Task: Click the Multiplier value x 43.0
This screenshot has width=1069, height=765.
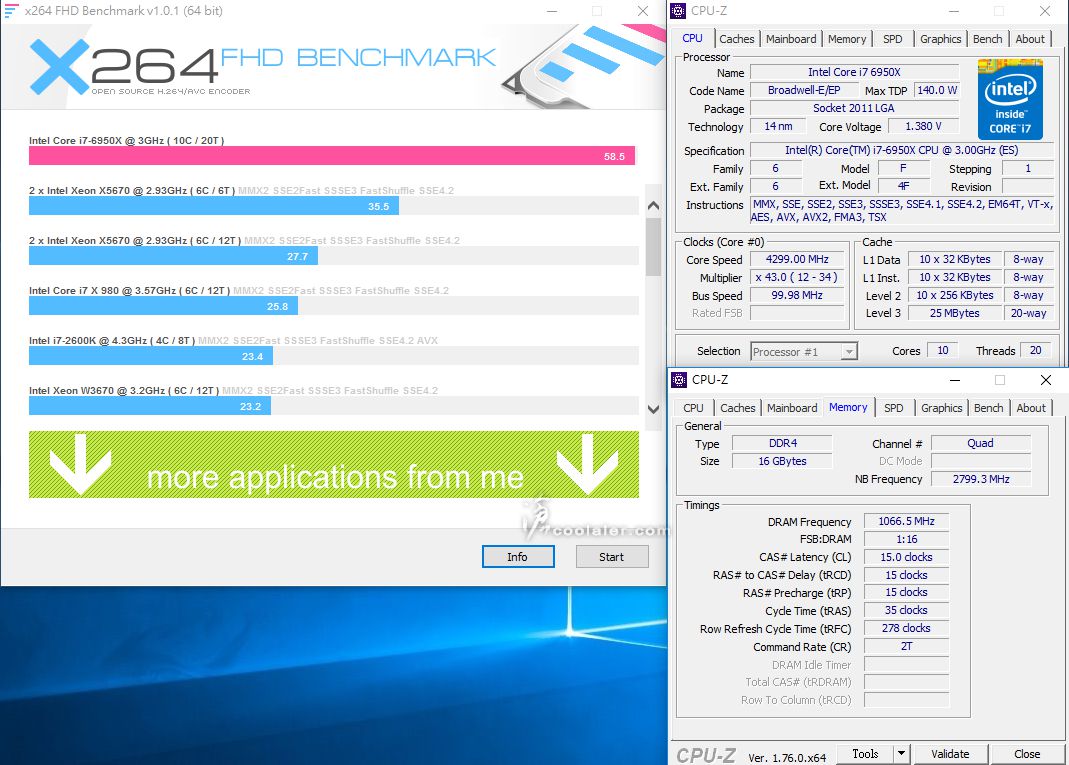Action: tap(797, 278)
